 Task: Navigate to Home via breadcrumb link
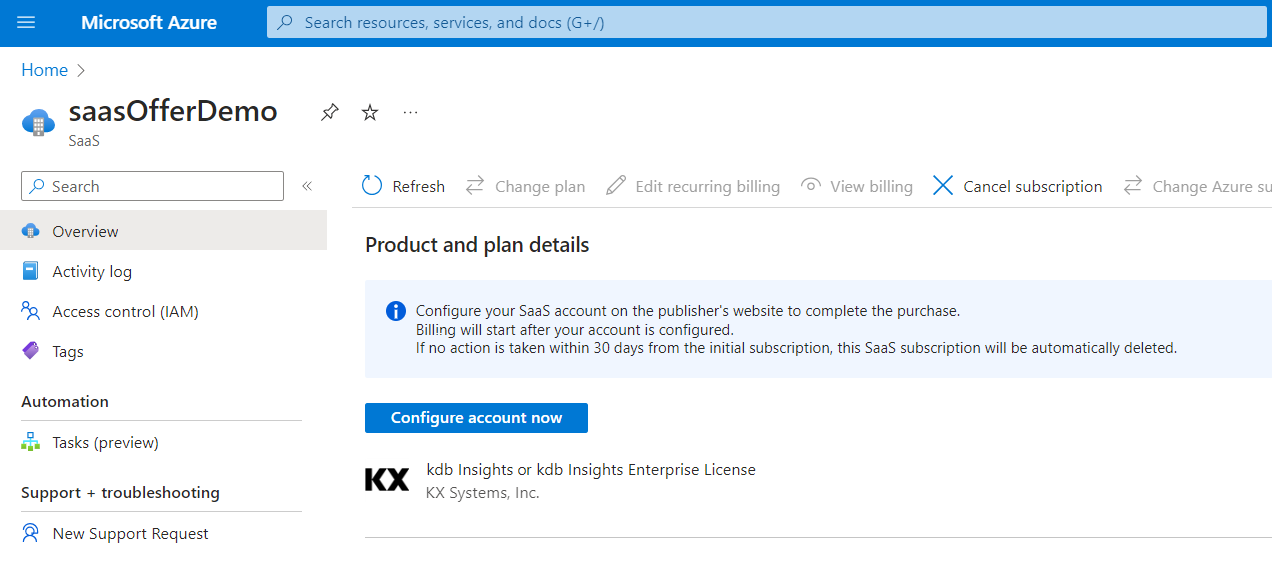point(45,70)
